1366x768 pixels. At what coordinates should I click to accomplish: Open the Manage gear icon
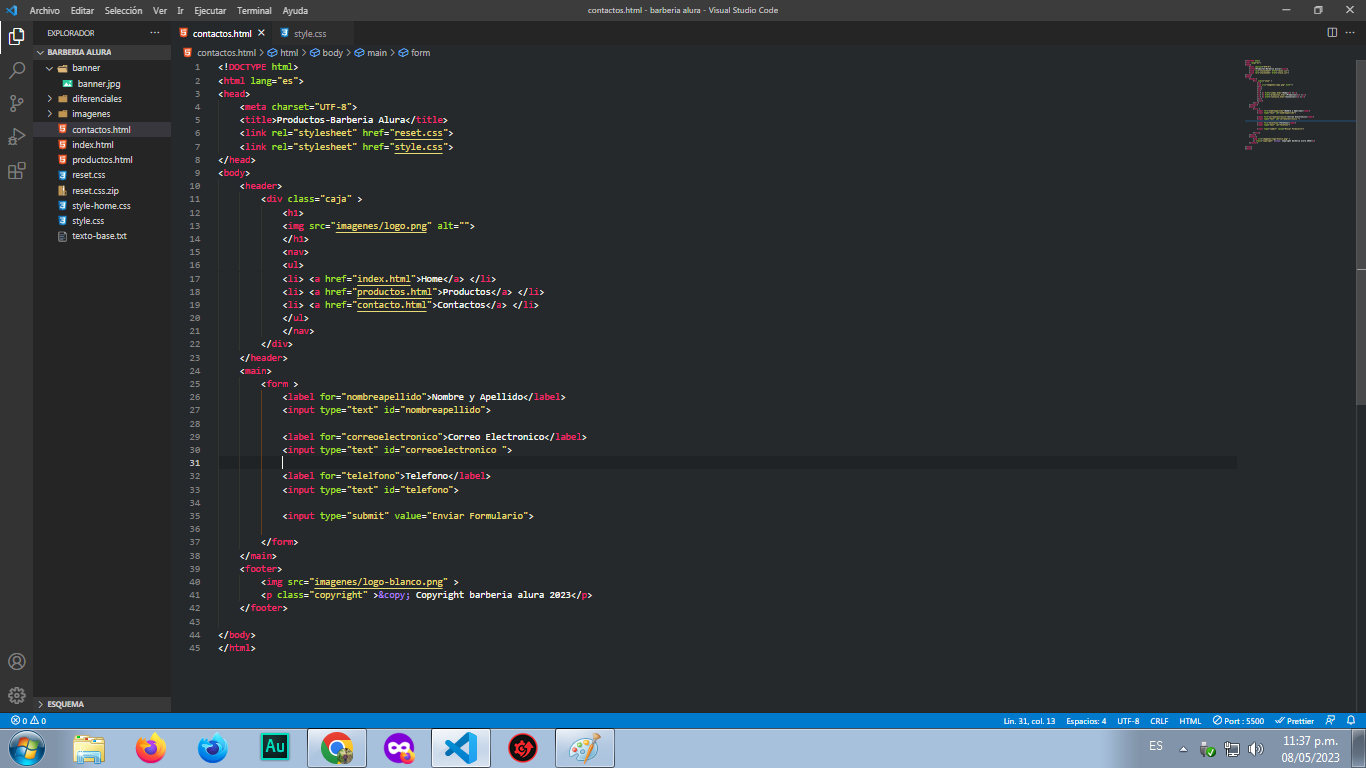(16, 695)
